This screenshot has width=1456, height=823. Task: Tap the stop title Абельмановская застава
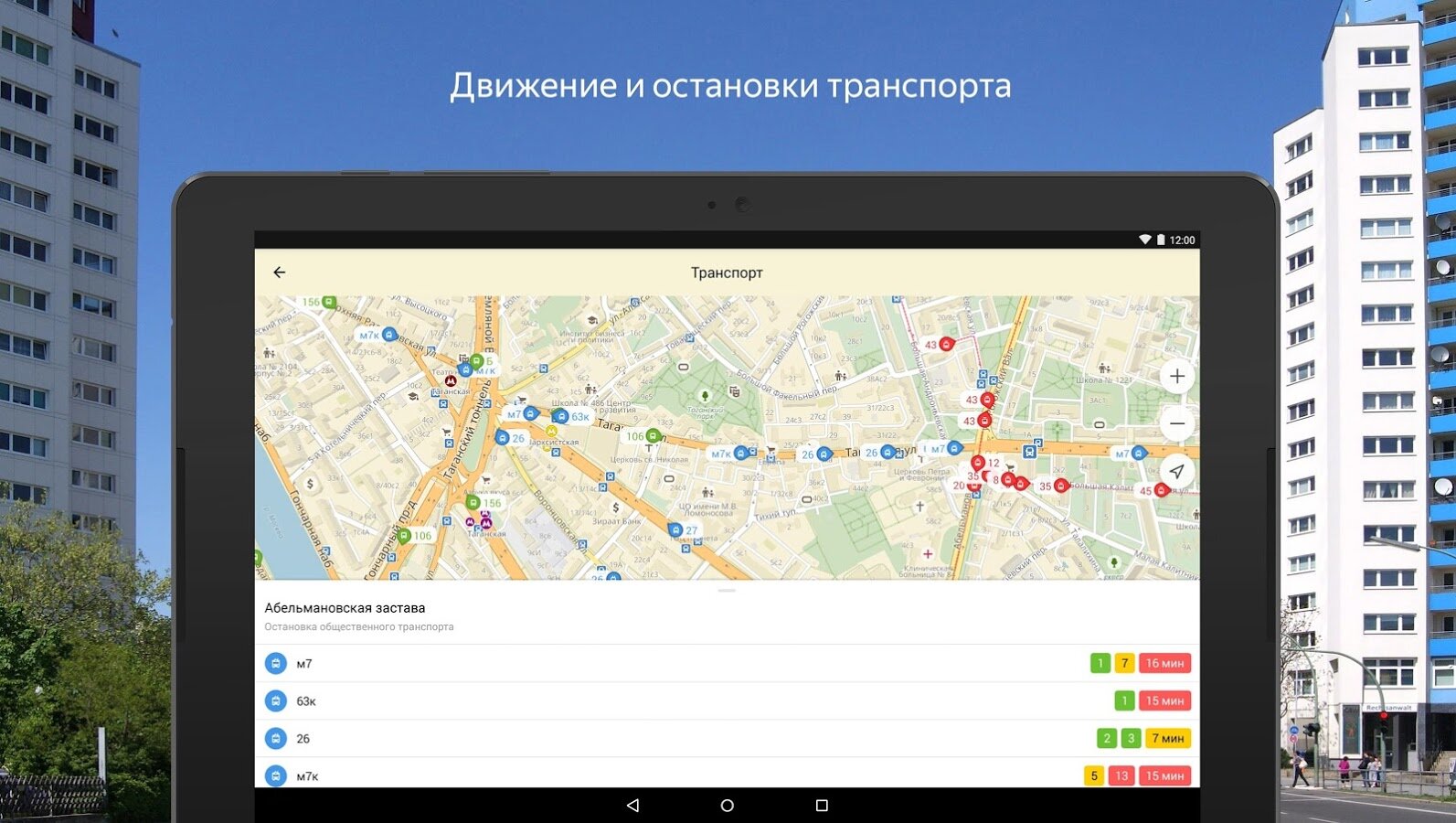[x=345, y=608]
